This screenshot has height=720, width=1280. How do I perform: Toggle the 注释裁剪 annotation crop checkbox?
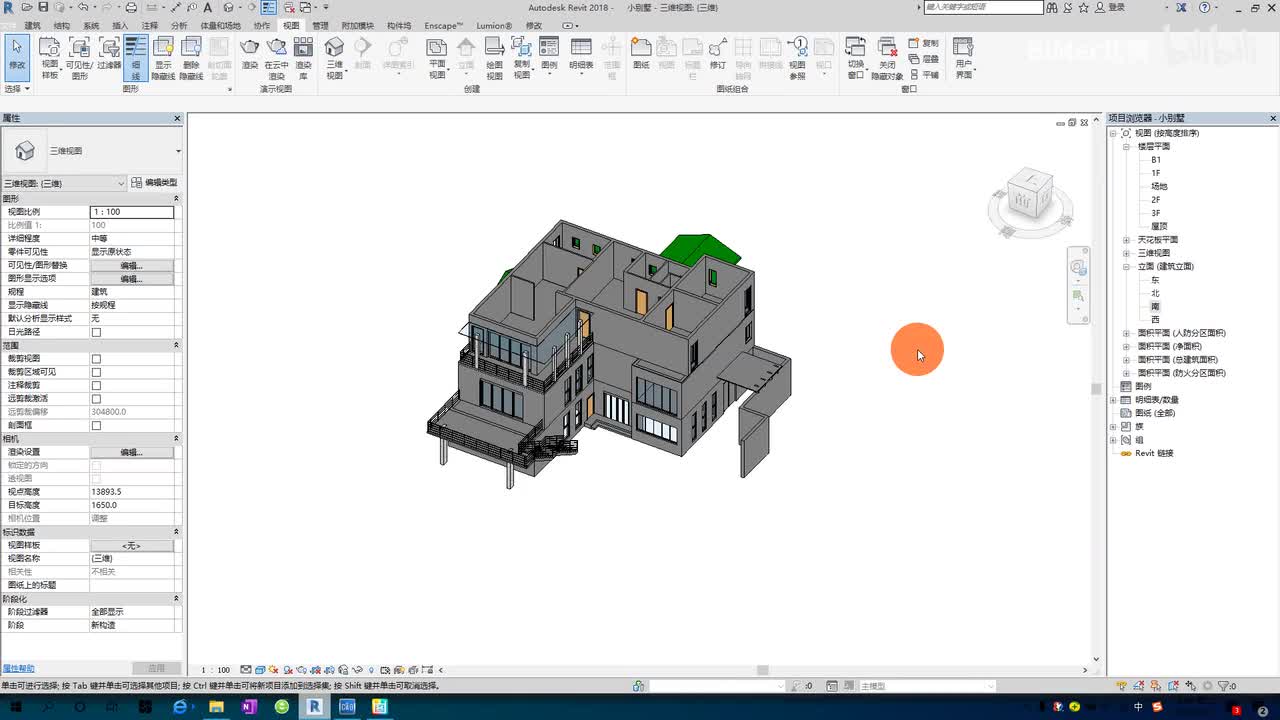click(x=96, y=385)
